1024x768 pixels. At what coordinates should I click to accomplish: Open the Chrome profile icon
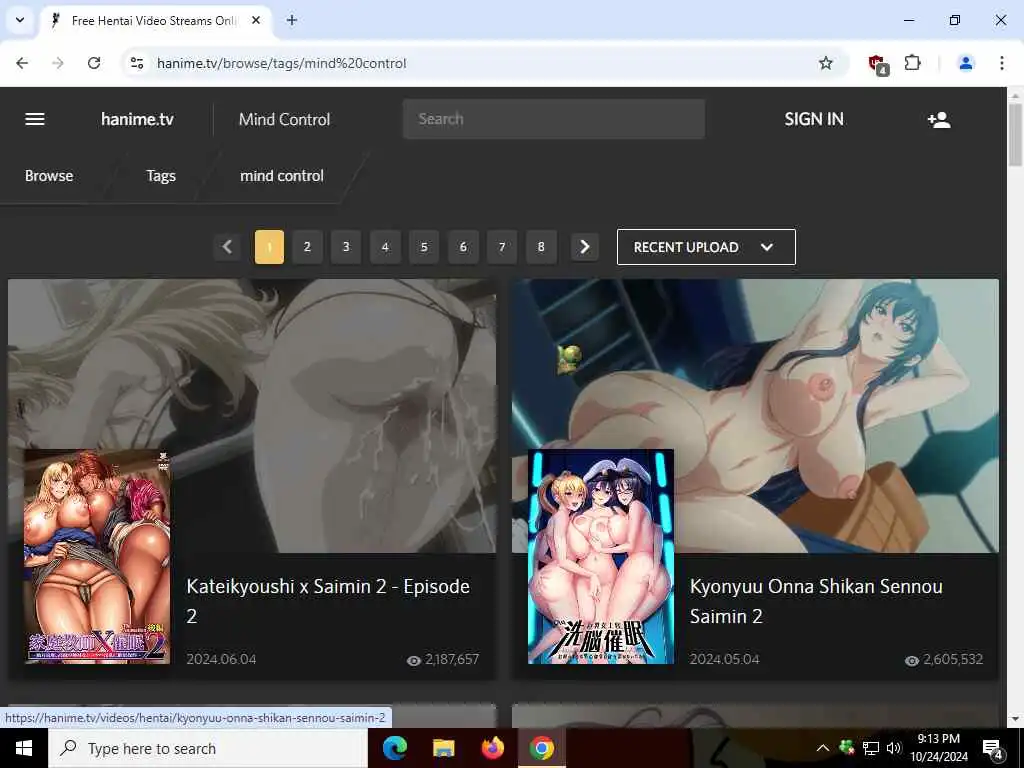[x=966, y=63]
